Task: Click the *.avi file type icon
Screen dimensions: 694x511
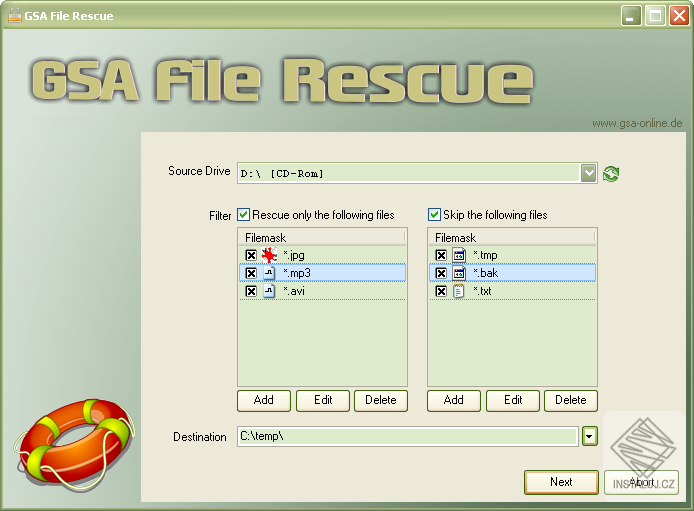Action: click(x=269, y=291)
